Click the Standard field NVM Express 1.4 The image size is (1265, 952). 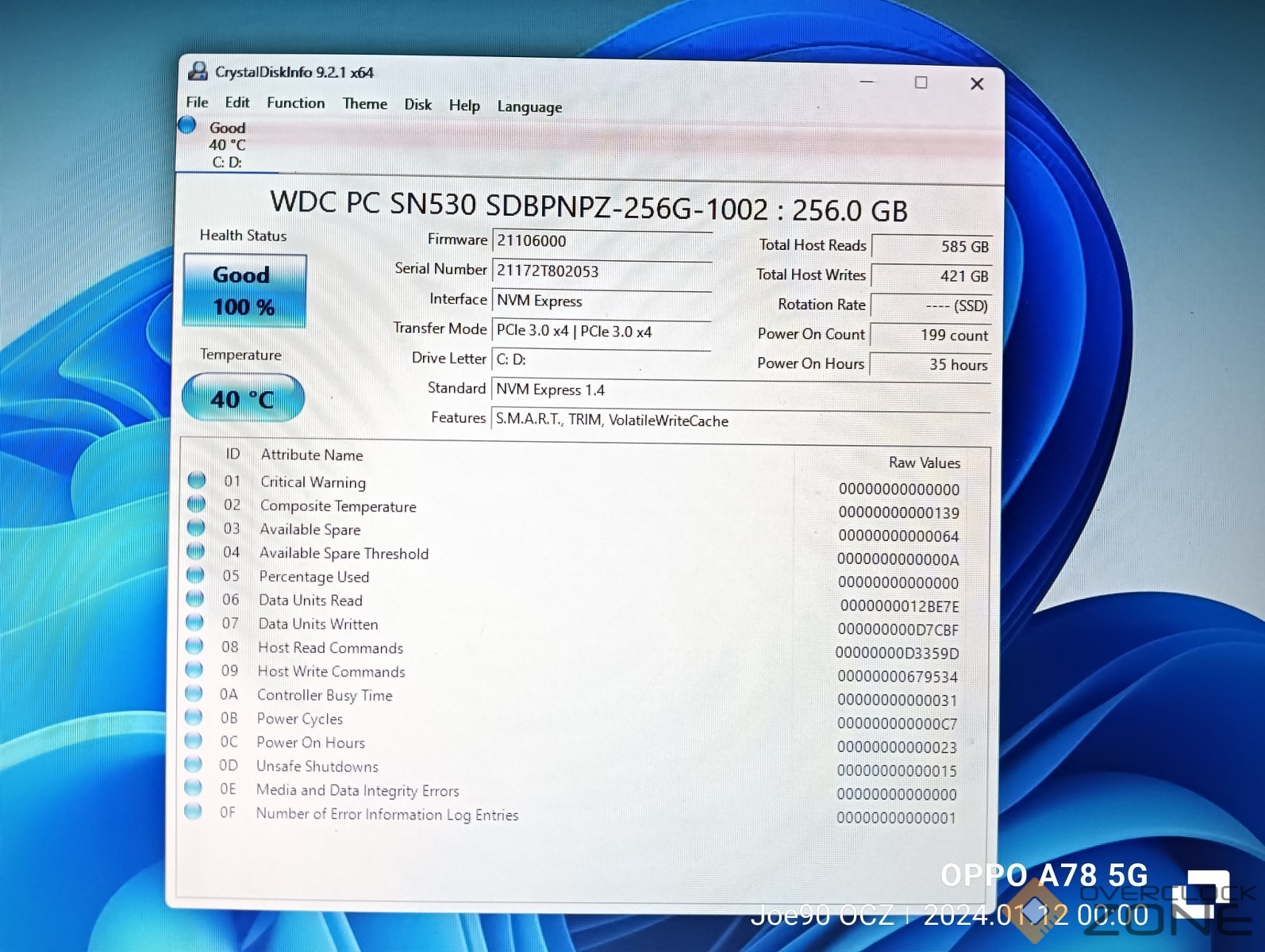741,390
